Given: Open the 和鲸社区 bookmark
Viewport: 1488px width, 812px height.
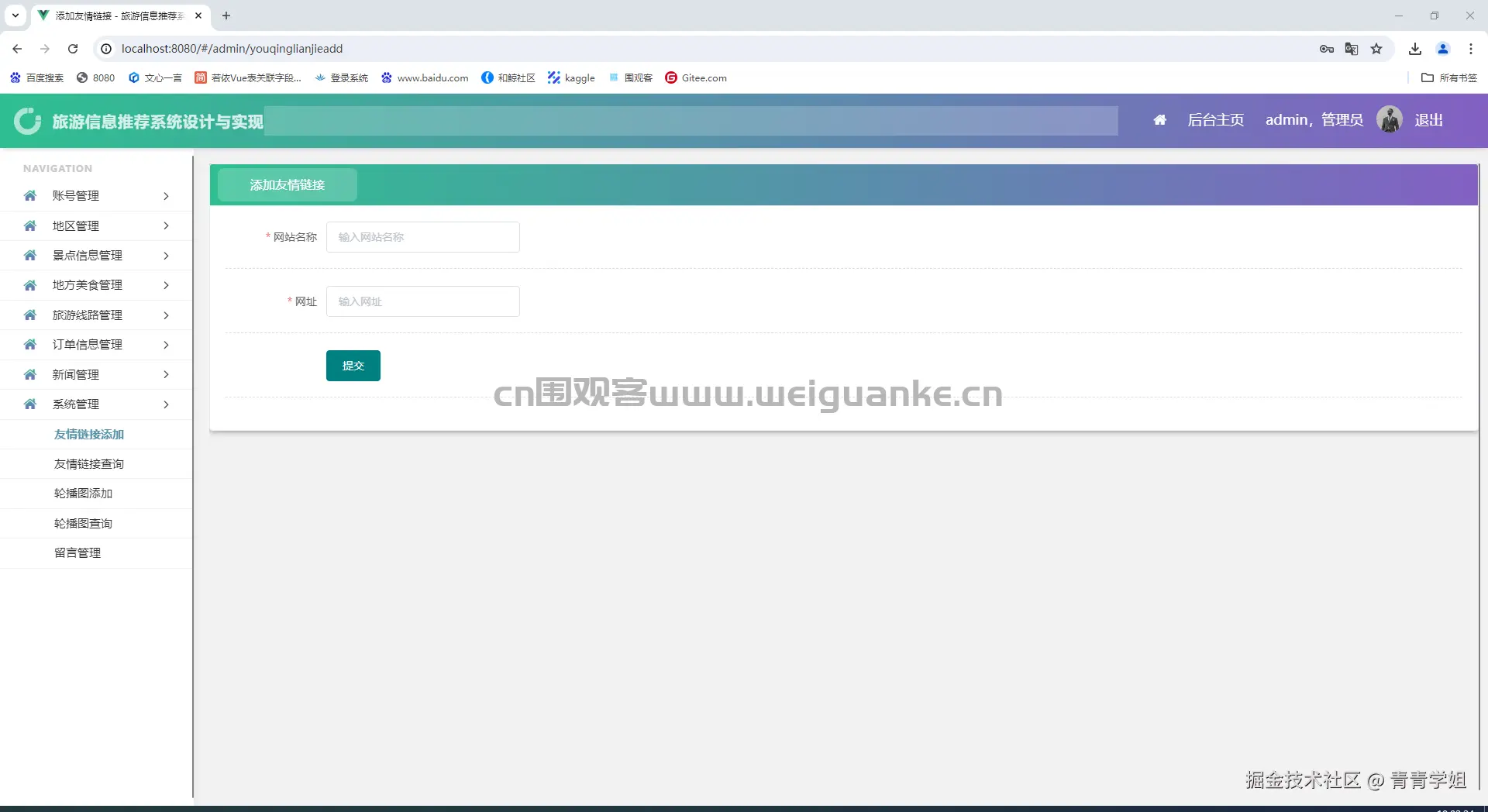Looking at the screenshot, I should tap(487, 77).
